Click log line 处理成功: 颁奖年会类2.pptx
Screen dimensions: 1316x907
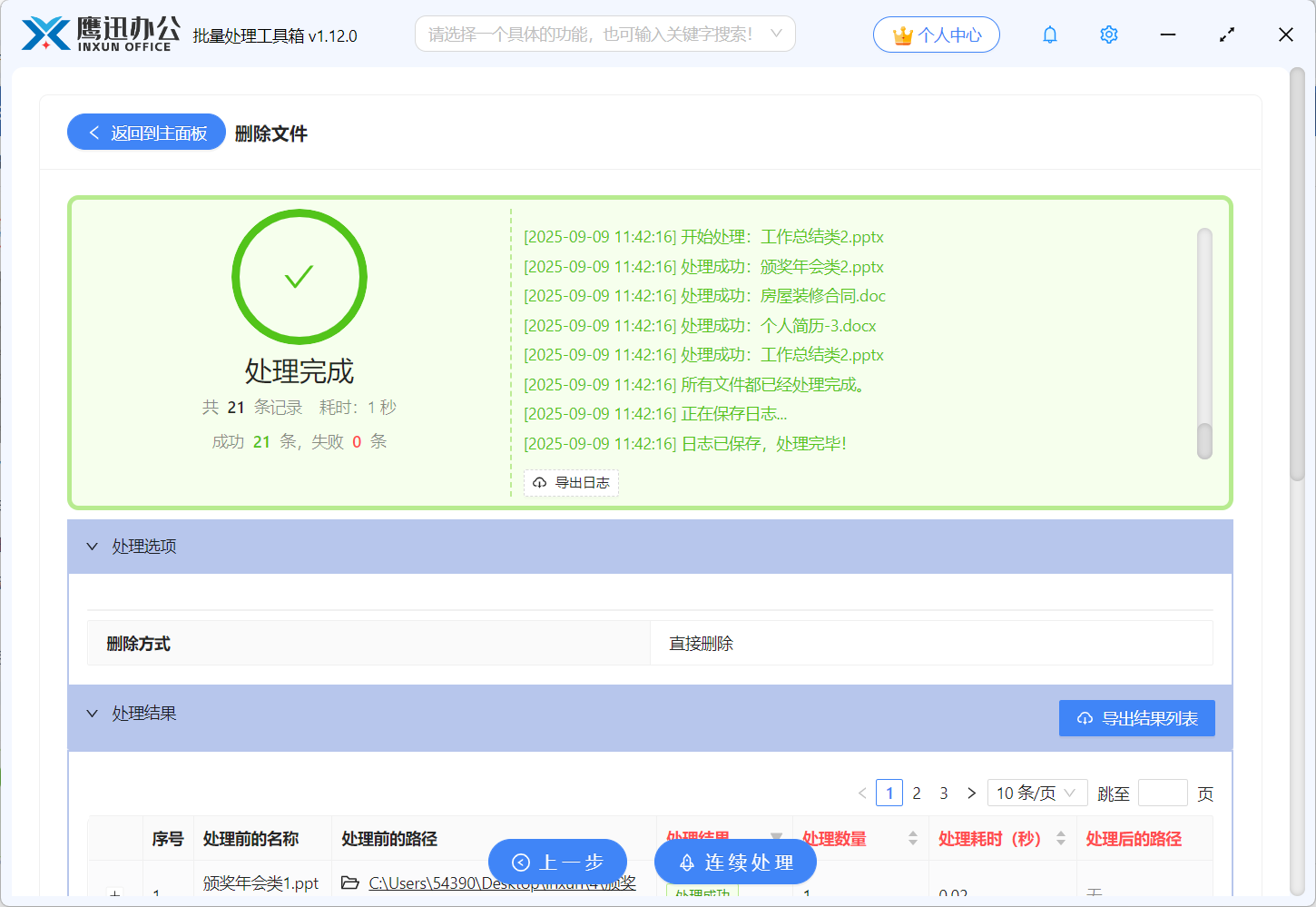(x=703, y=267)
